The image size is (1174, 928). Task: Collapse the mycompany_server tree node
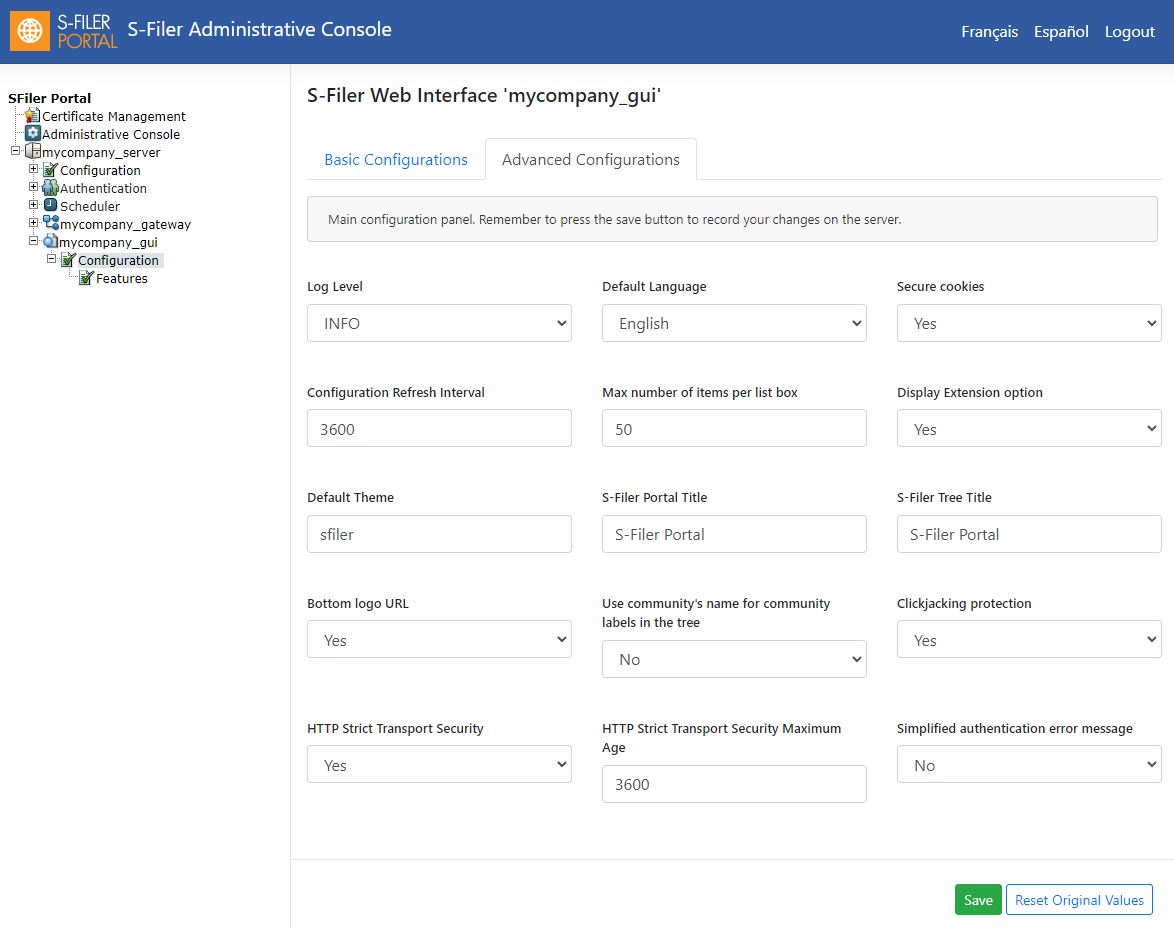[15, 151]
